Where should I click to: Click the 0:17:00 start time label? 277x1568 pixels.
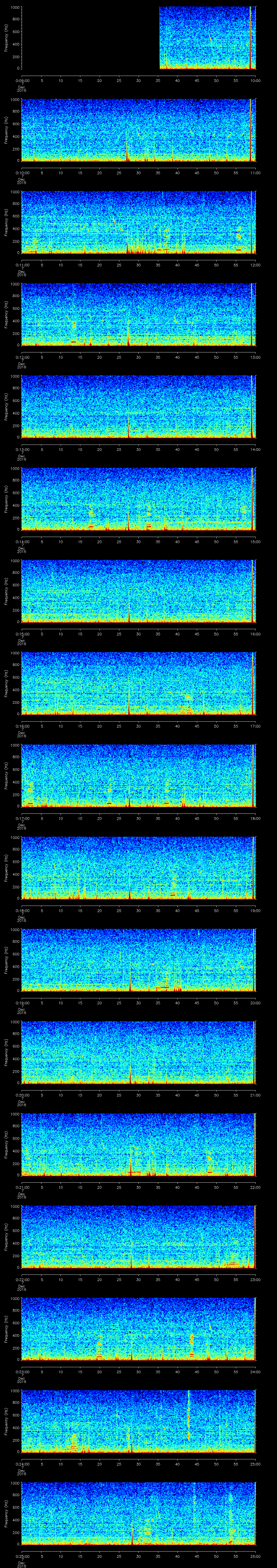click(x=22, y=818)
